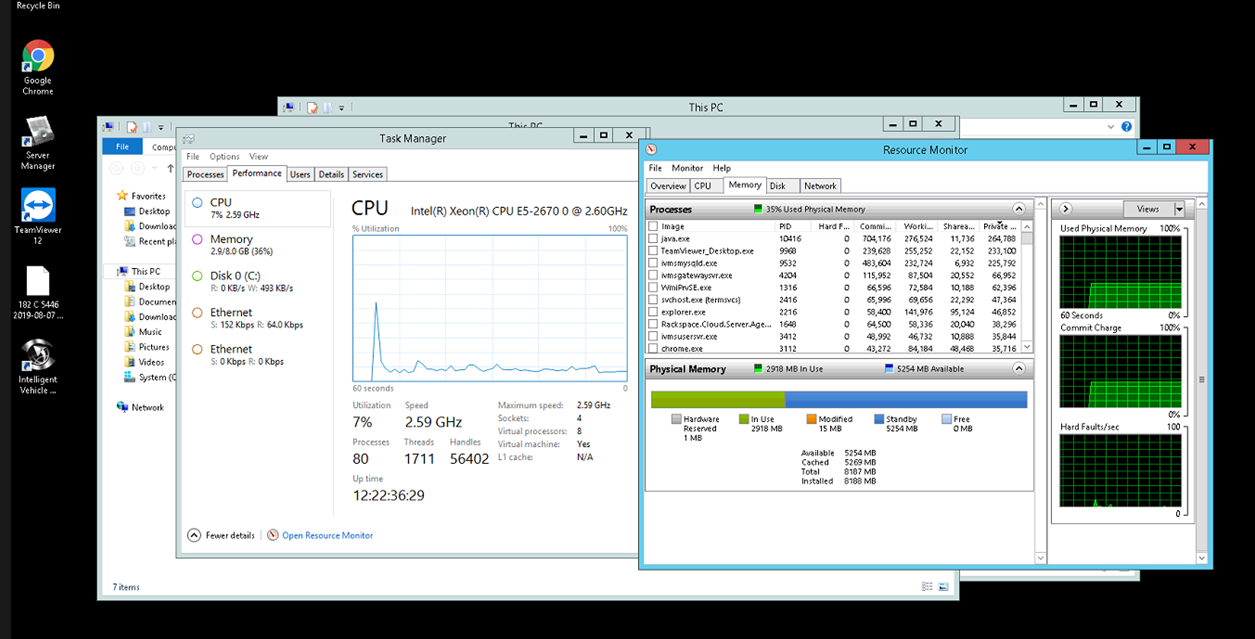Check the ivmsmysqld.exe checkbox
1255x639 pixels.
[x=653, y=263]
